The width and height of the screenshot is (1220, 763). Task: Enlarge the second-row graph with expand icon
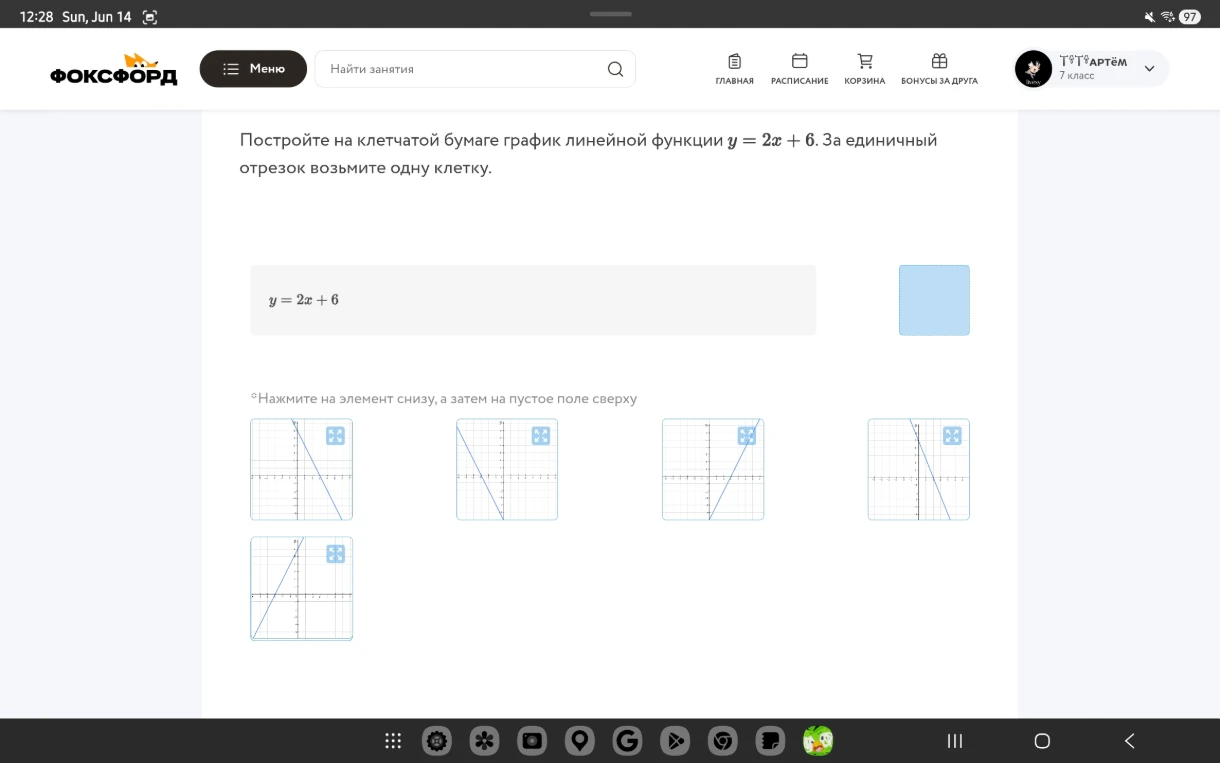[x=335, y=553]
